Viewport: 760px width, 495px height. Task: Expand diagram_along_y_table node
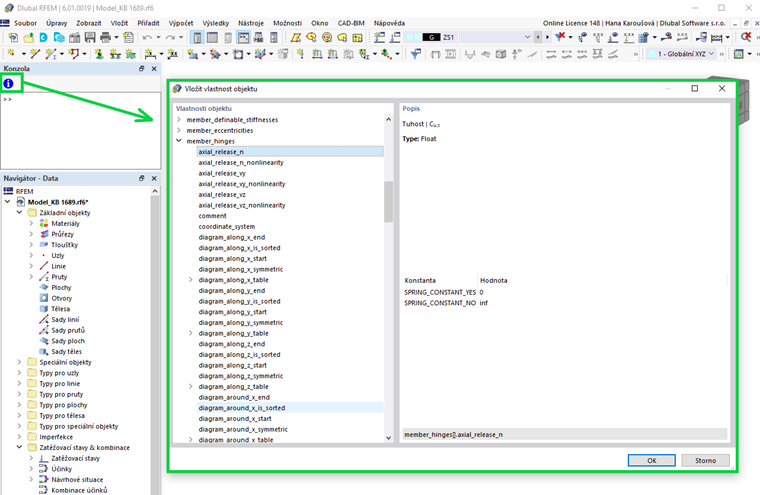pyautogui.click(x=190, y=333)
